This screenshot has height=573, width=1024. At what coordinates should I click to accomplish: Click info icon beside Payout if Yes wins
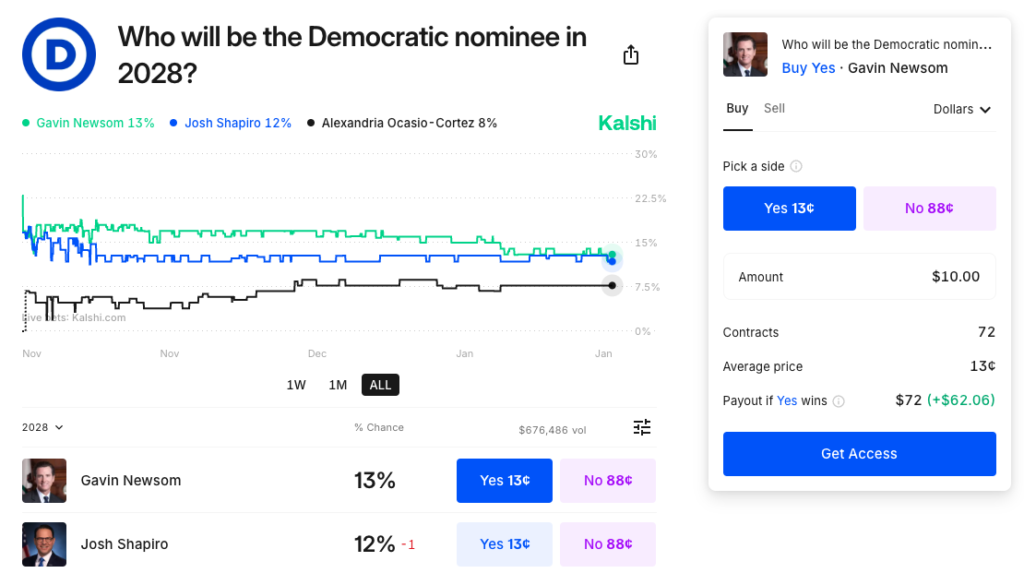click(x=838, y=401)
